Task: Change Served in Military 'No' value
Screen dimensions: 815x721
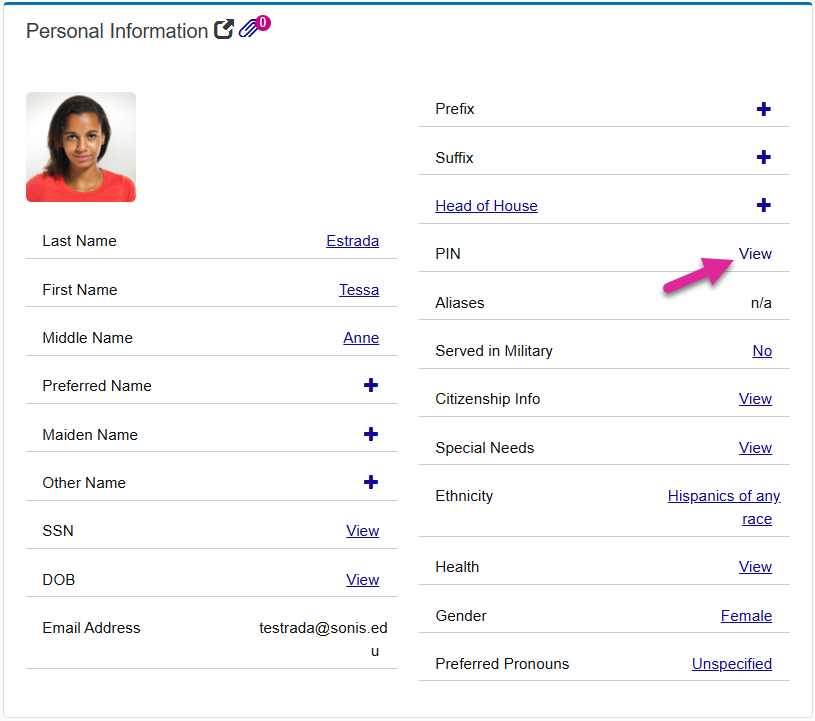Action: 762,351
